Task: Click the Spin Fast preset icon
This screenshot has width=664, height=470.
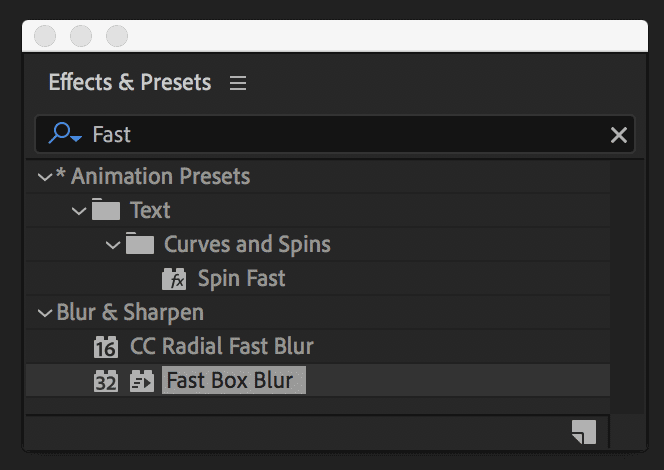Action: 174,279
